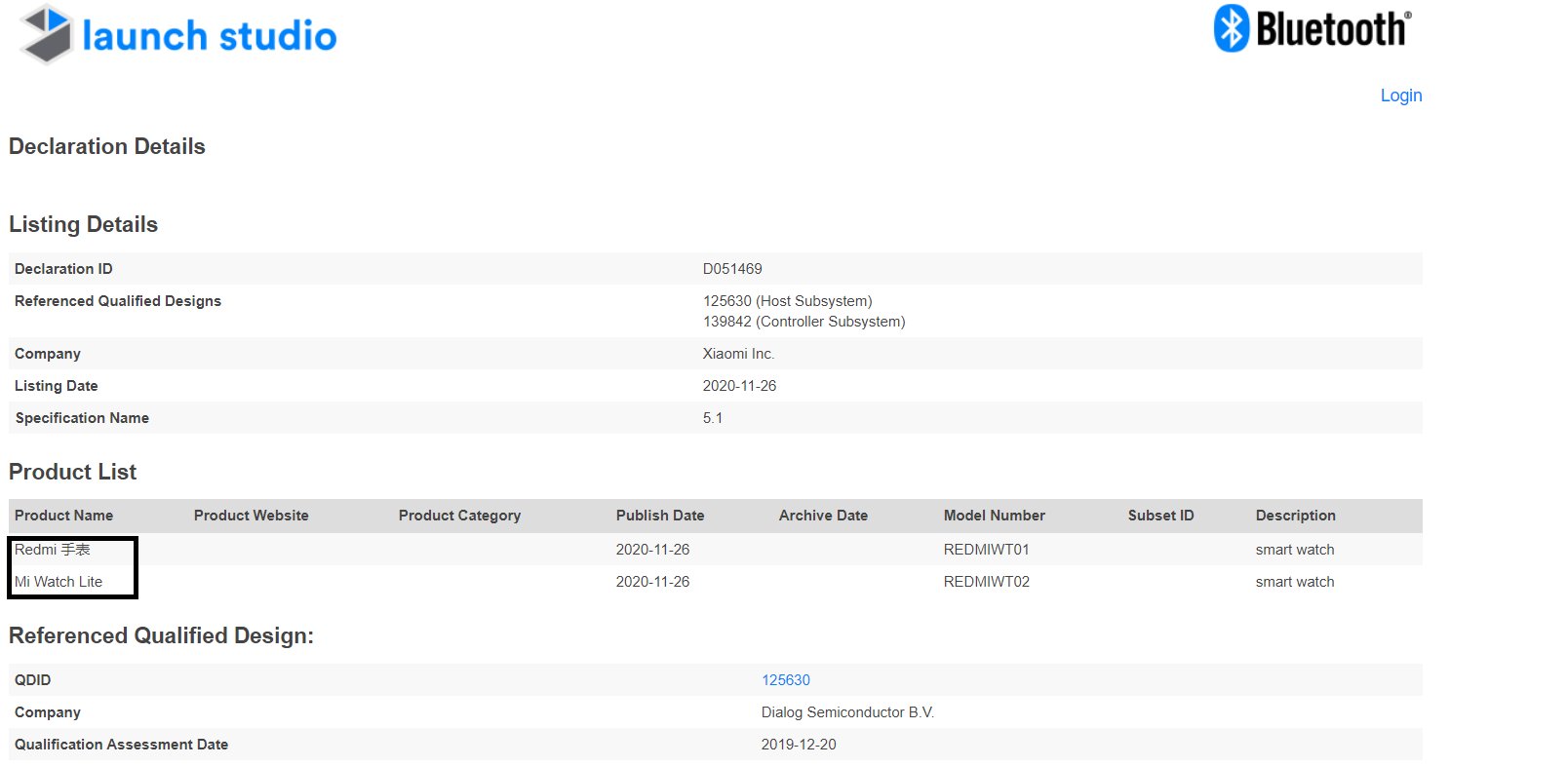
Task: Click the Product List heading
Action: (72, 472)
